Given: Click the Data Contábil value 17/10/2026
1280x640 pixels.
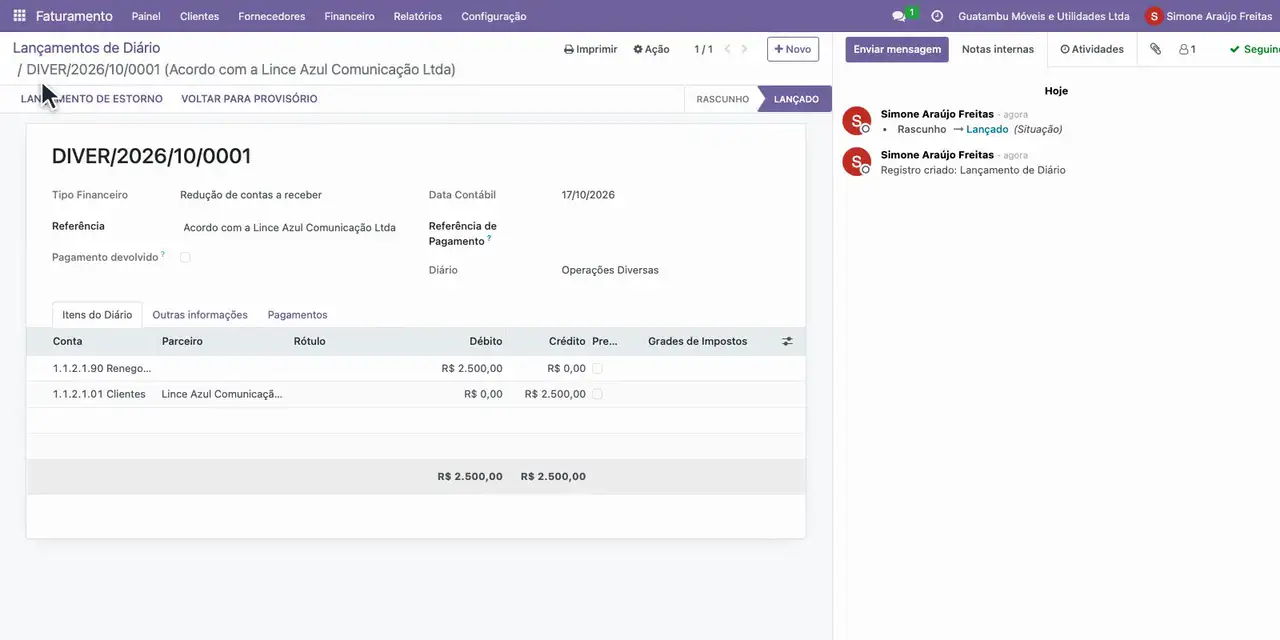Looking at the screenshot, I should pyautogui.click(x=588, y=195).
